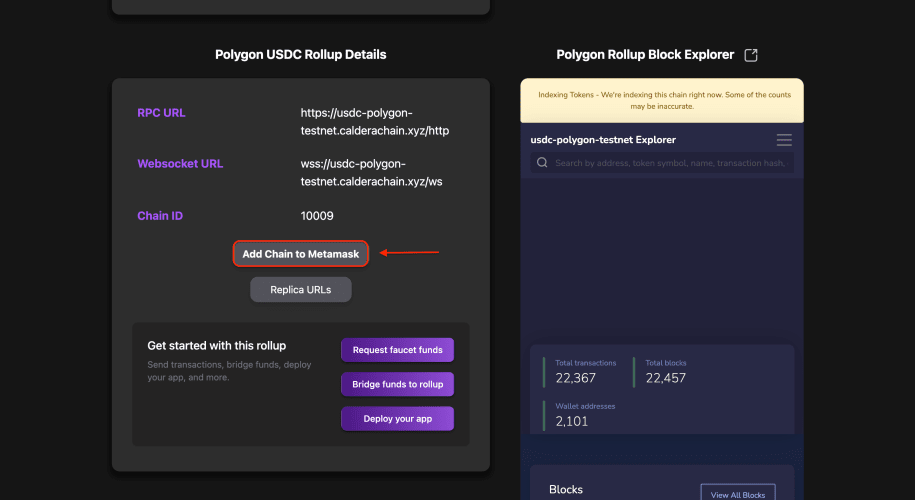Click Total blocks count 22,457
This screenshot has height=500, width=915.
665,378
